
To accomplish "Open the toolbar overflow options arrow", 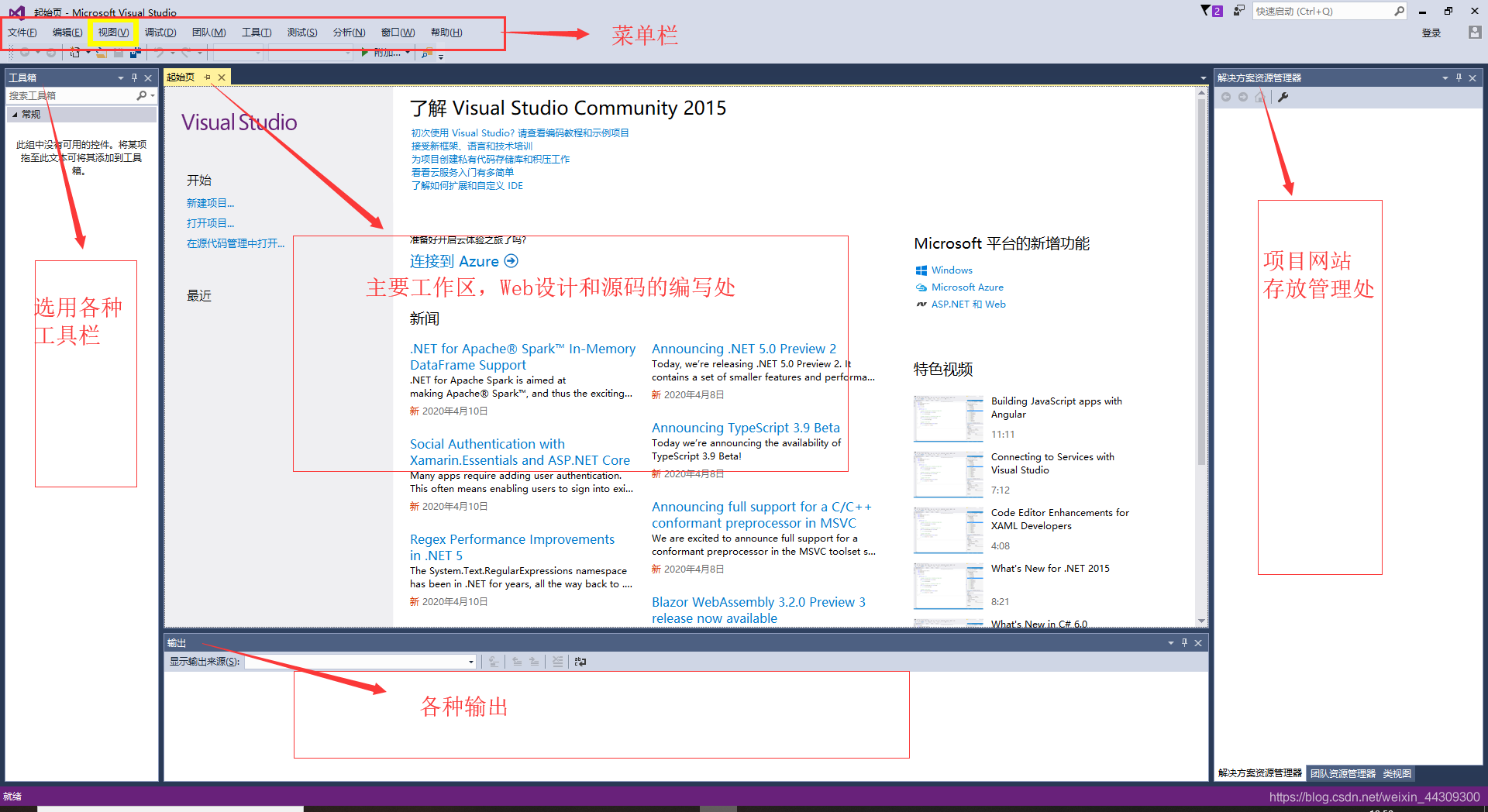I will tap(441, 57).
